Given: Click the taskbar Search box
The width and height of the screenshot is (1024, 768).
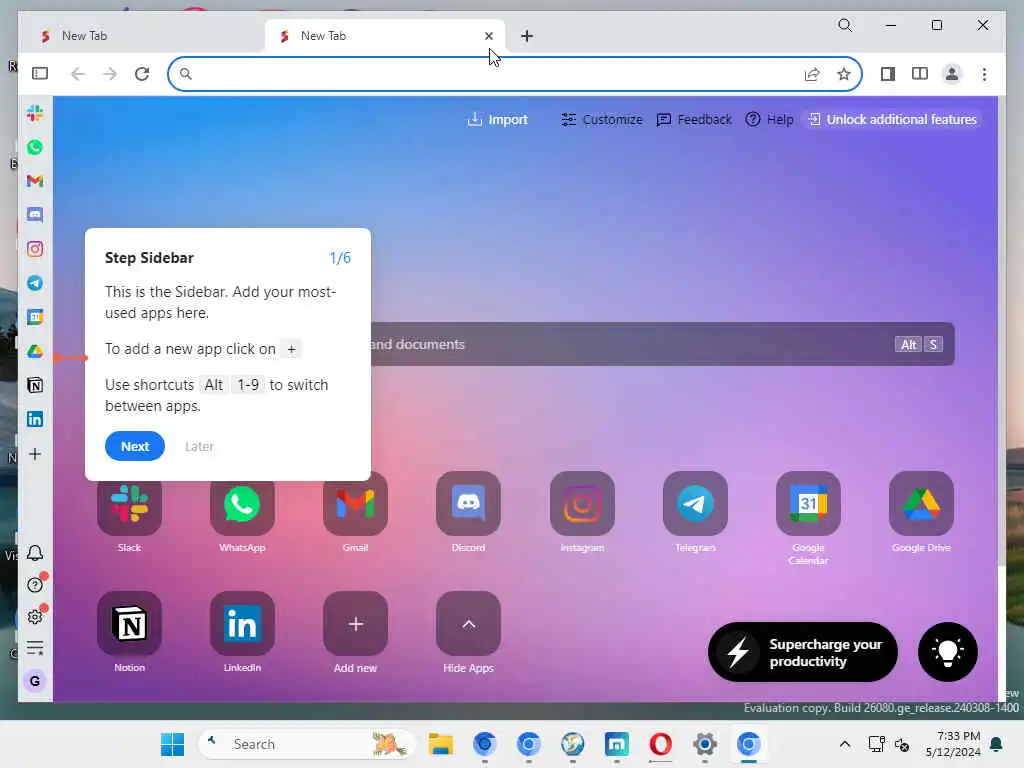Looking at the screenshot, I should coord(306,744).
